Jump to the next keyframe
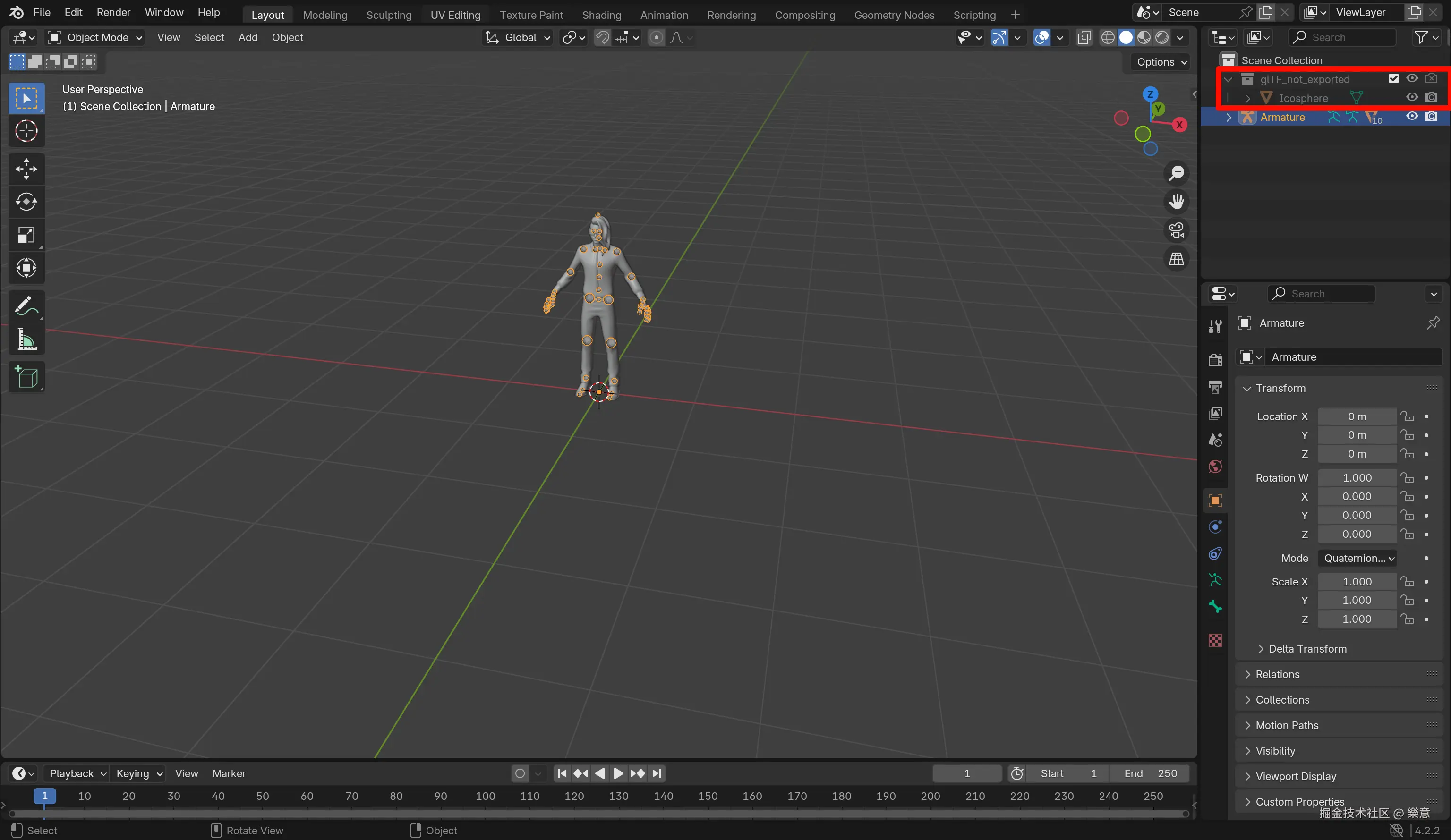Screen dimensions: 1451x840 click(637, 773)
